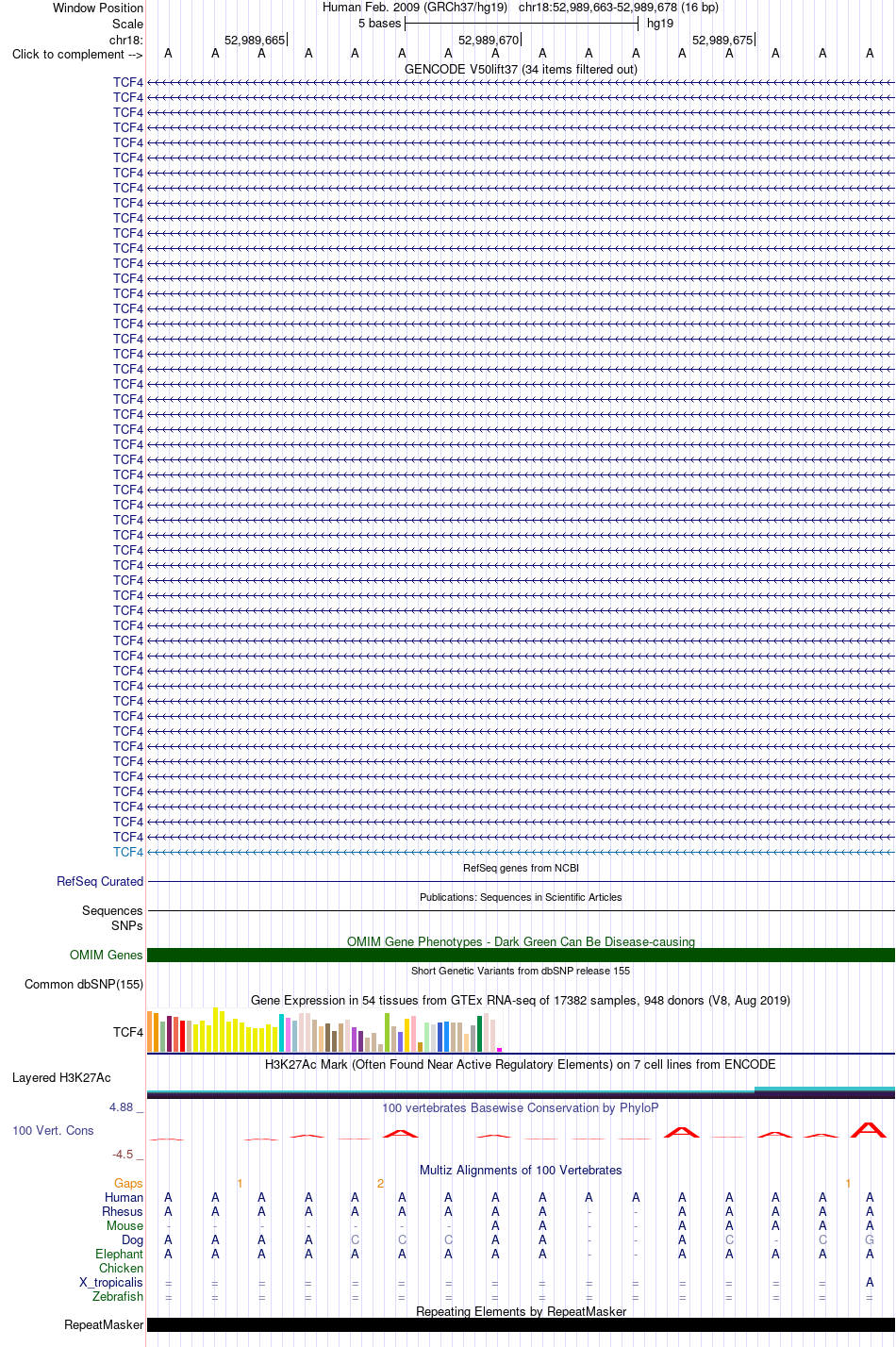The width and height of the screenshot is (896, 1347).
Task: Open 'RefSeq genes from NCBI' track title
Action: coord(521,868)
